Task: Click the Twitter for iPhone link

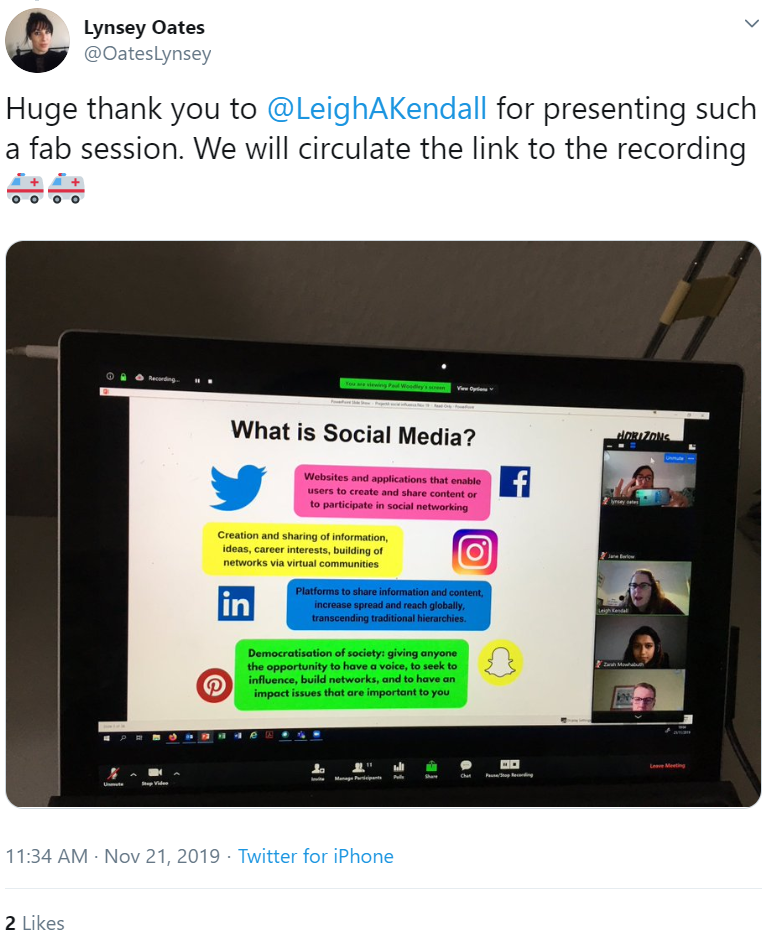Action: tap(316, 856)
